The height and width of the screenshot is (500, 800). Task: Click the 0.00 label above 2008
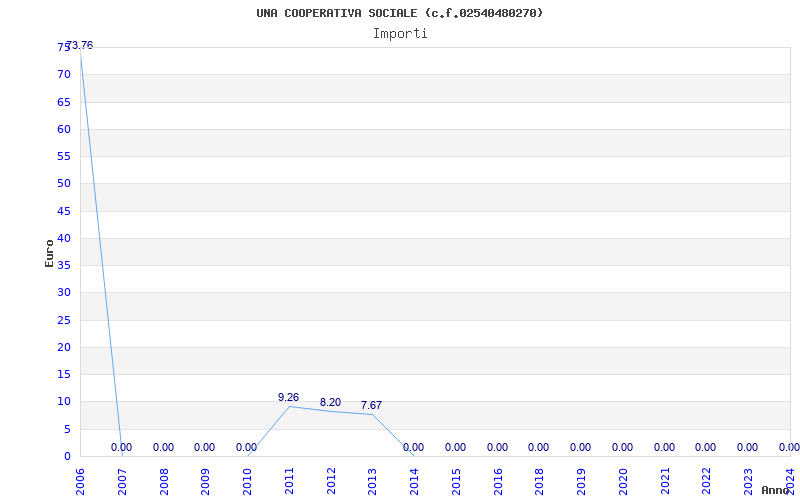163,447
